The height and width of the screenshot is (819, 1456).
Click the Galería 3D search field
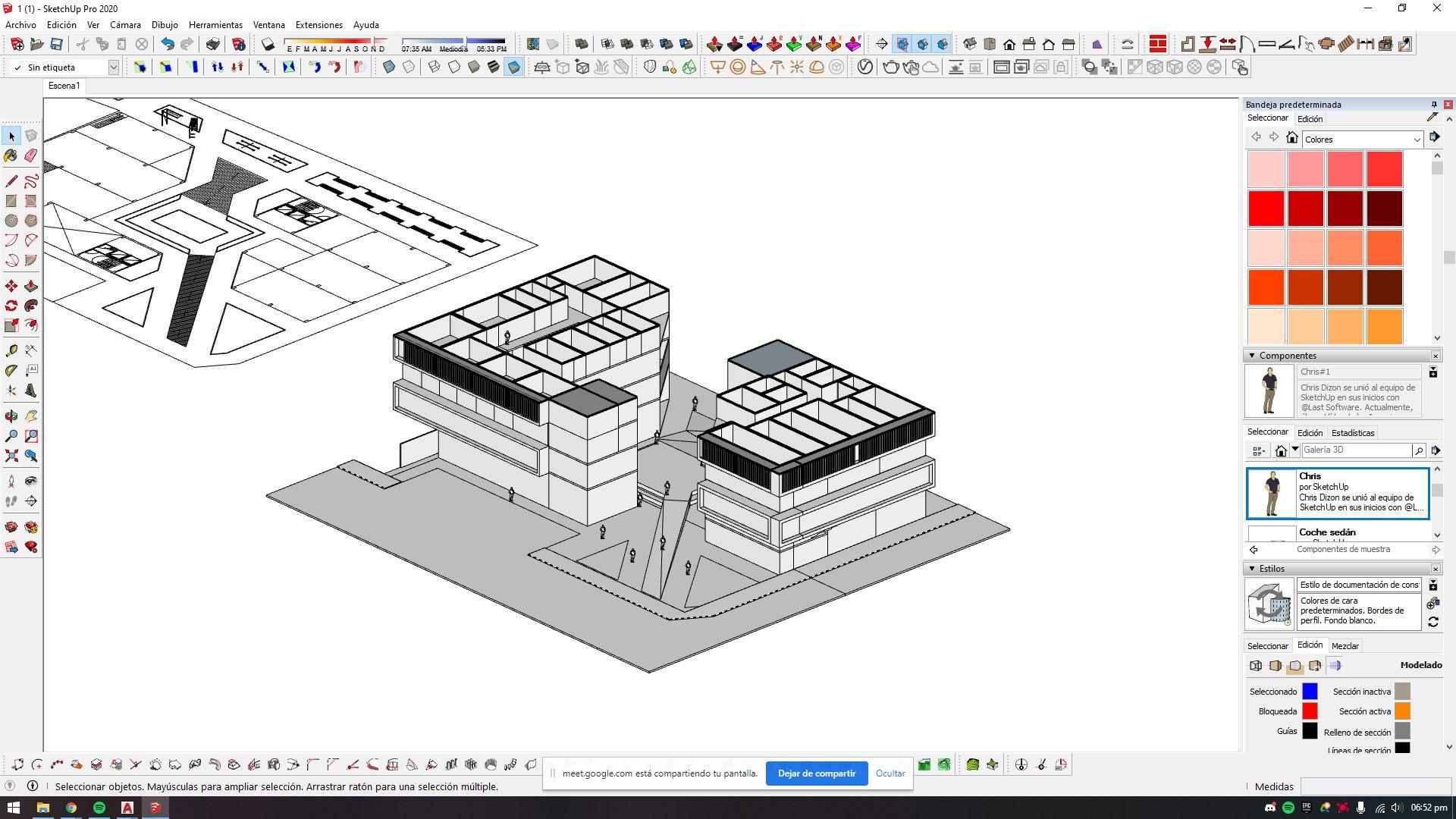pyautogui.click(x=1356, y=450)
